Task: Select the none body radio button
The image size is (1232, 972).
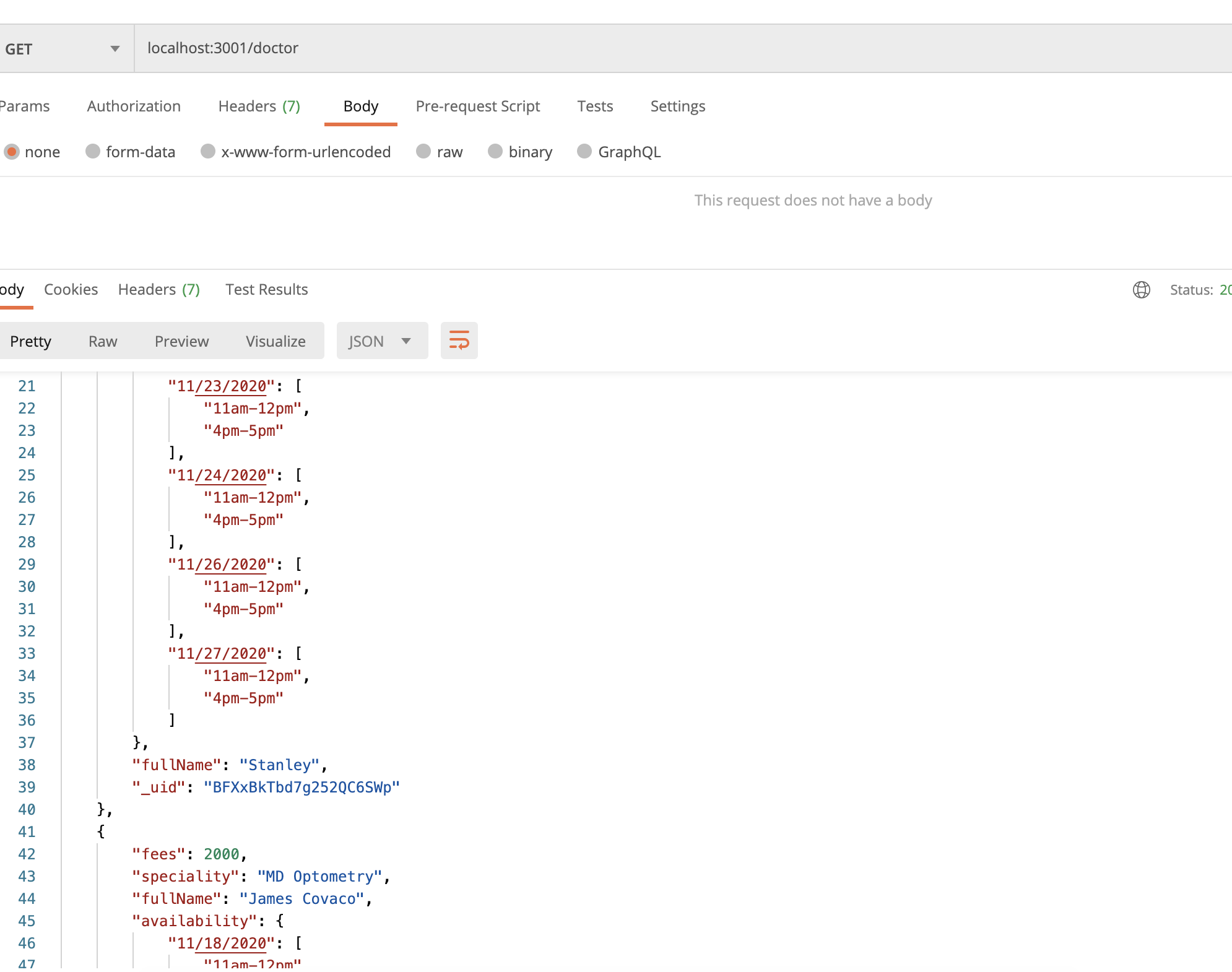Action: click(12, 152)
